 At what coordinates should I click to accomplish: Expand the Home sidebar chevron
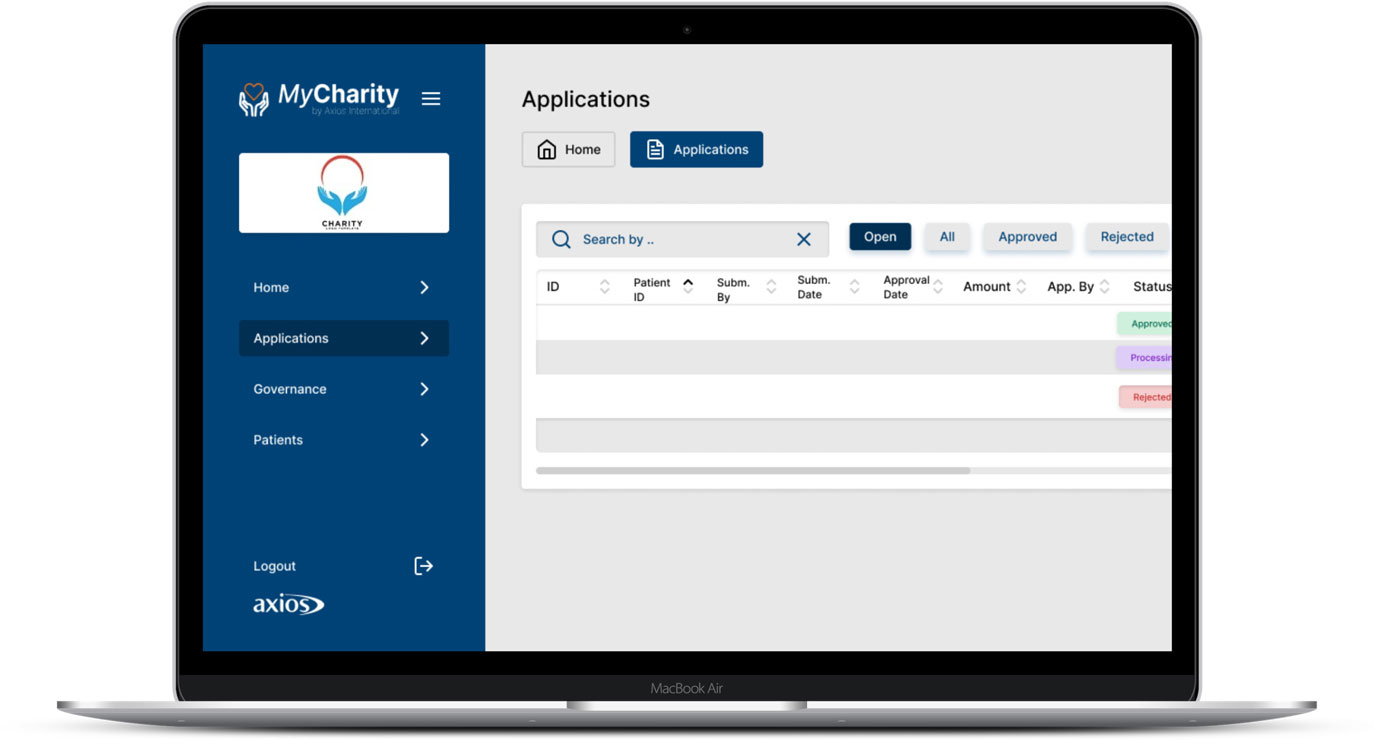pyautogui.click(x=424, y=288)
